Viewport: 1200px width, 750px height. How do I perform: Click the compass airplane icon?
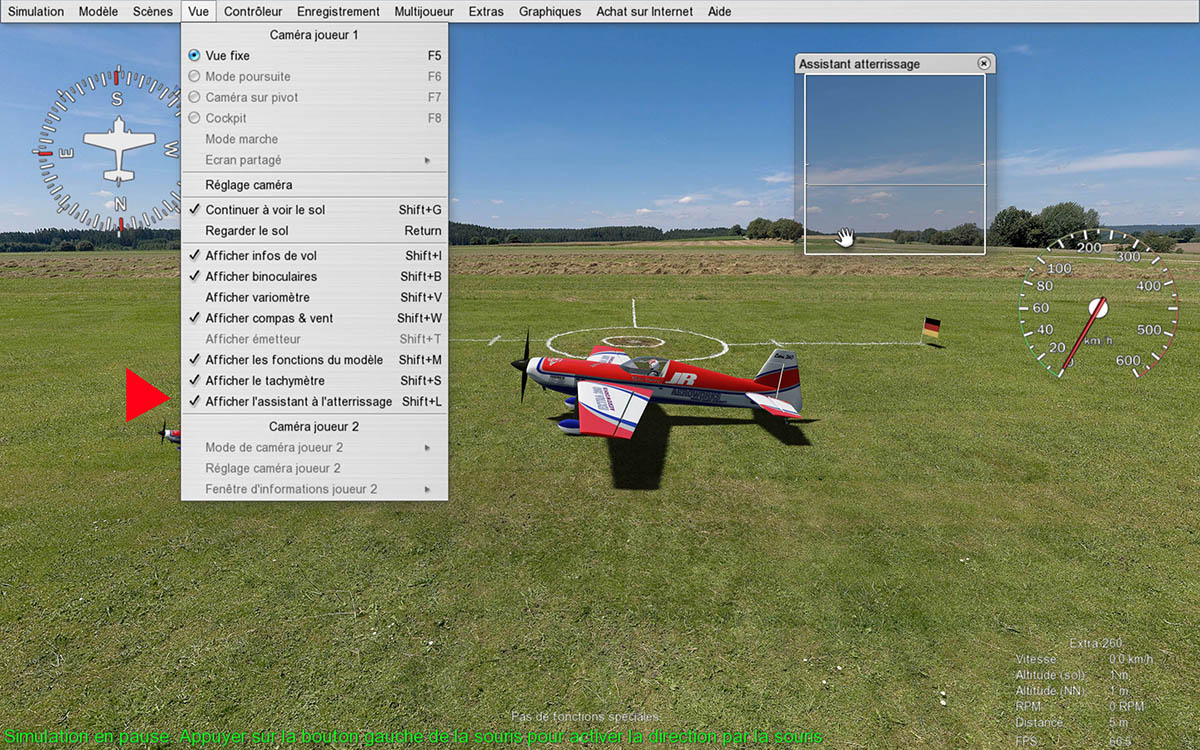point(119,150)
